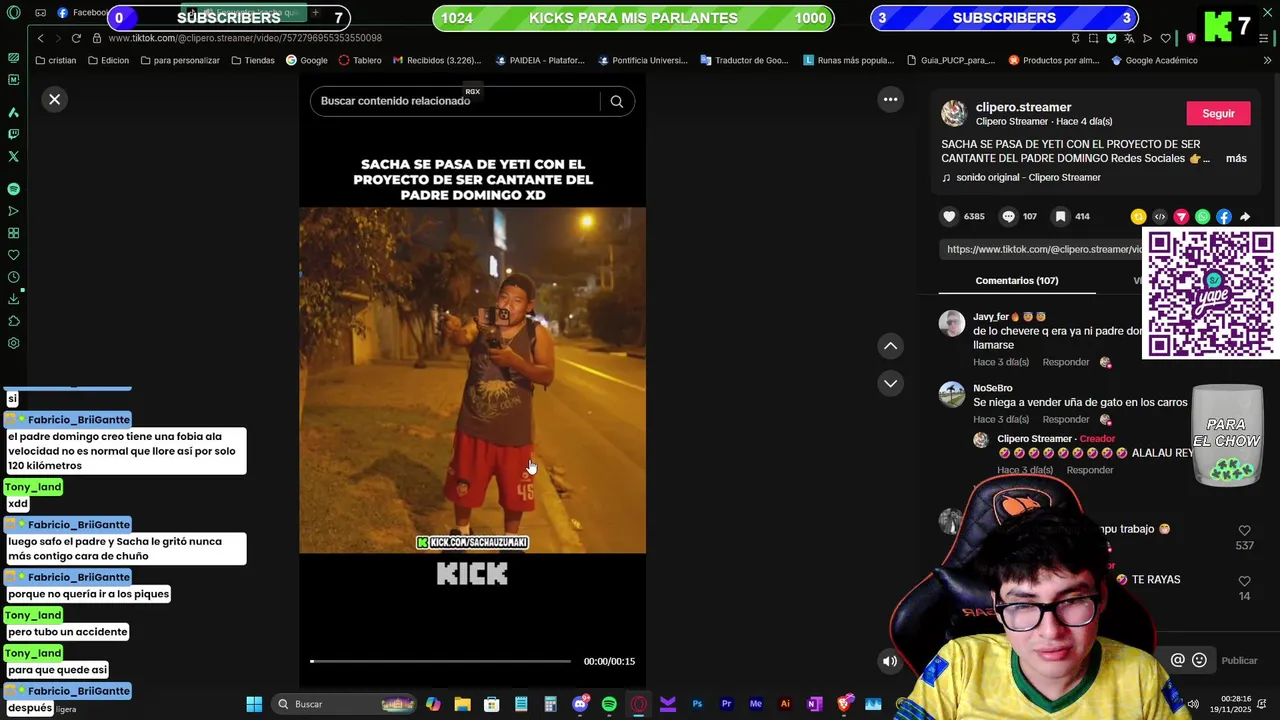
Task: Click the red send-to-friends icon
Action: tap(1181, 216)
